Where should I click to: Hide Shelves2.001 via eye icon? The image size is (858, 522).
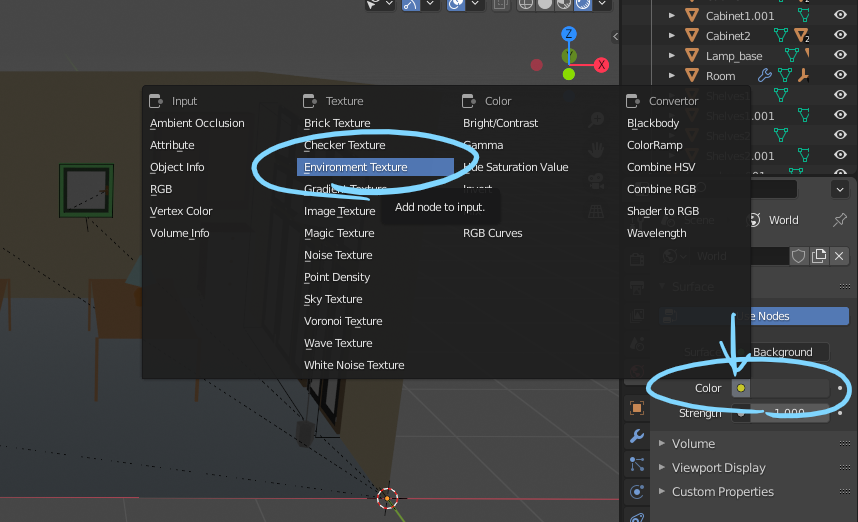click(840, 155)
